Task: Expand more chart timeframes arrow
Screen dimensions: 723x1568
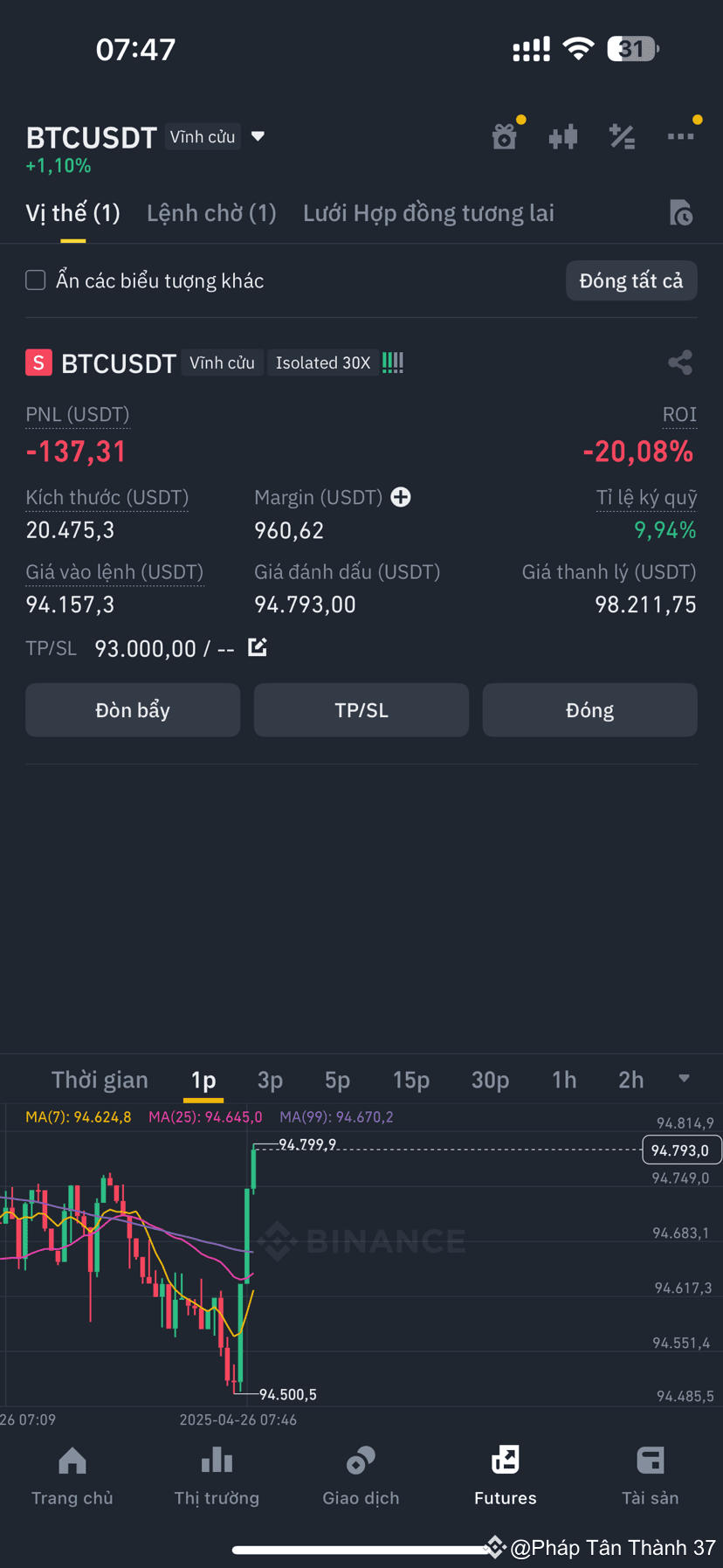Action: pos(684,1079)
